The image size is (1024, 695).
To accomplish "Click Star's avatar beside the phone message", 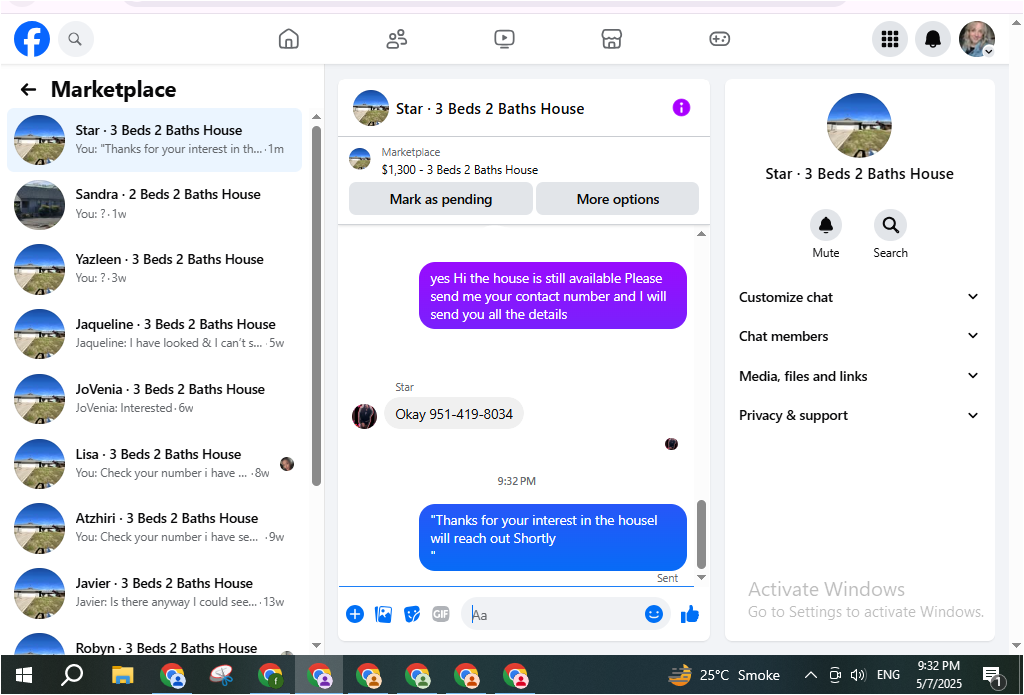I will tap(364, 416).
